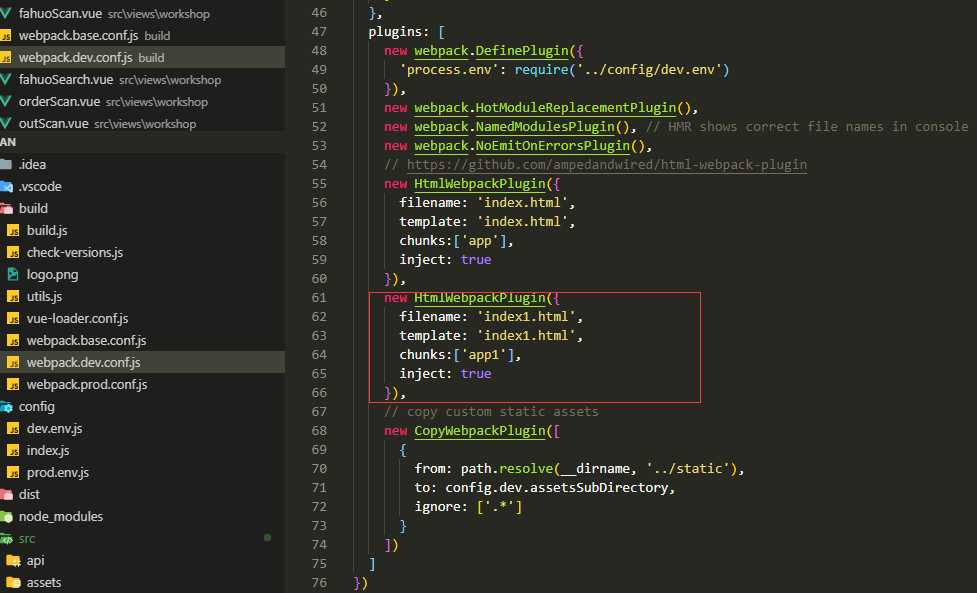Click the folder icon beside assets
The width and height of the screenshot is (977, 593).
coord(13,582)
